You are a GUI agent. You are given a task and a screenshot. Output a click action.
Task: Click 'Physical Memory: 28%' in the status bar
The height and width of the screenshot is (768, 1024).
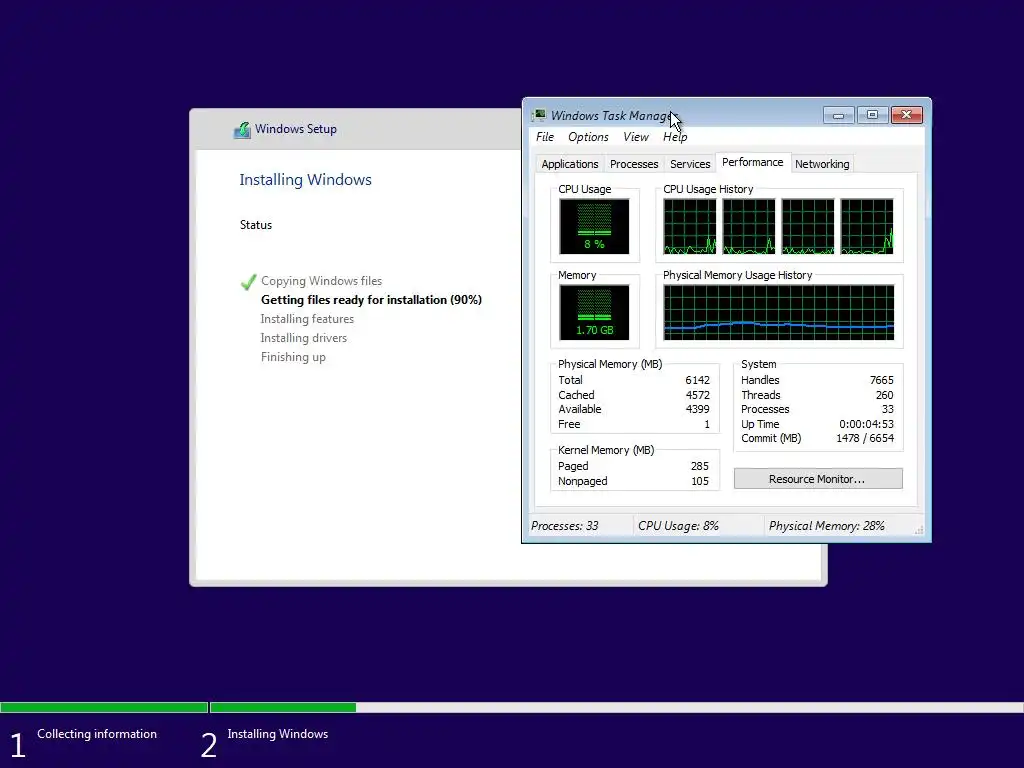point(826,526)
